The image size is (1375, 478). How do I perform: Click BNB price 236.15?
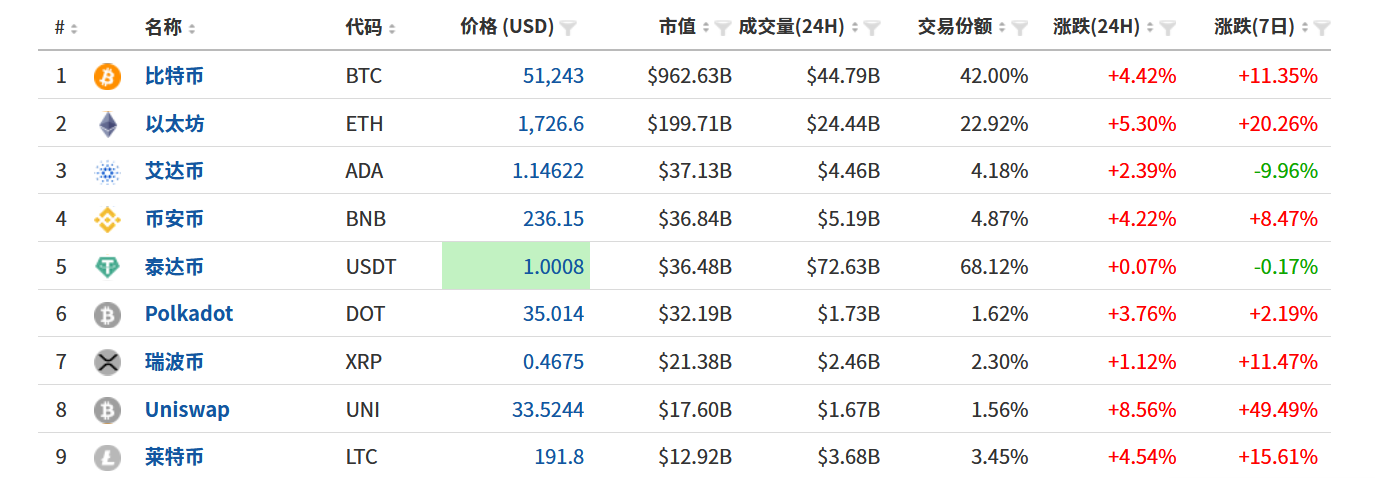tap(553, 219)
